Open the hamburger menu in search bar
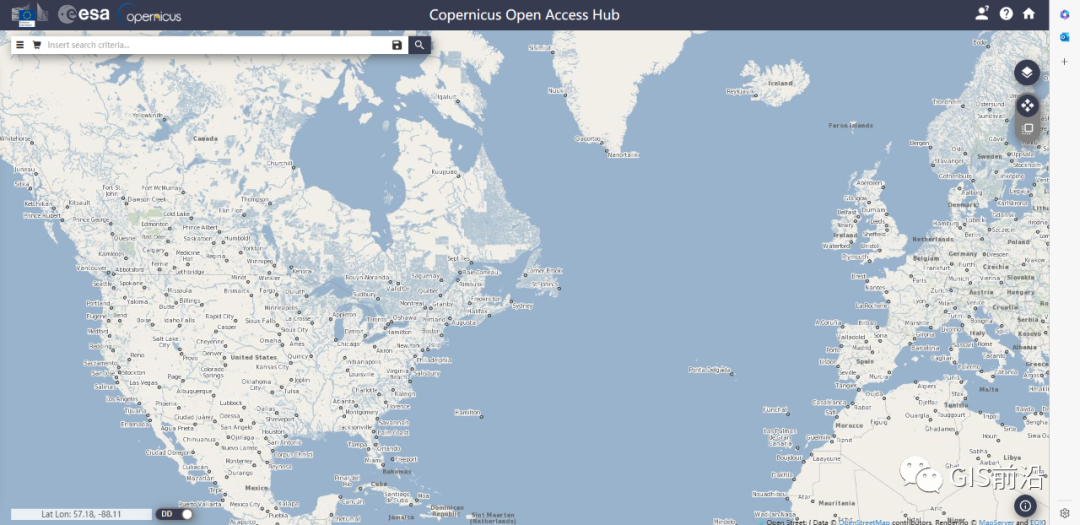This screenshot has height=525, width=1080. pos(20,45)
